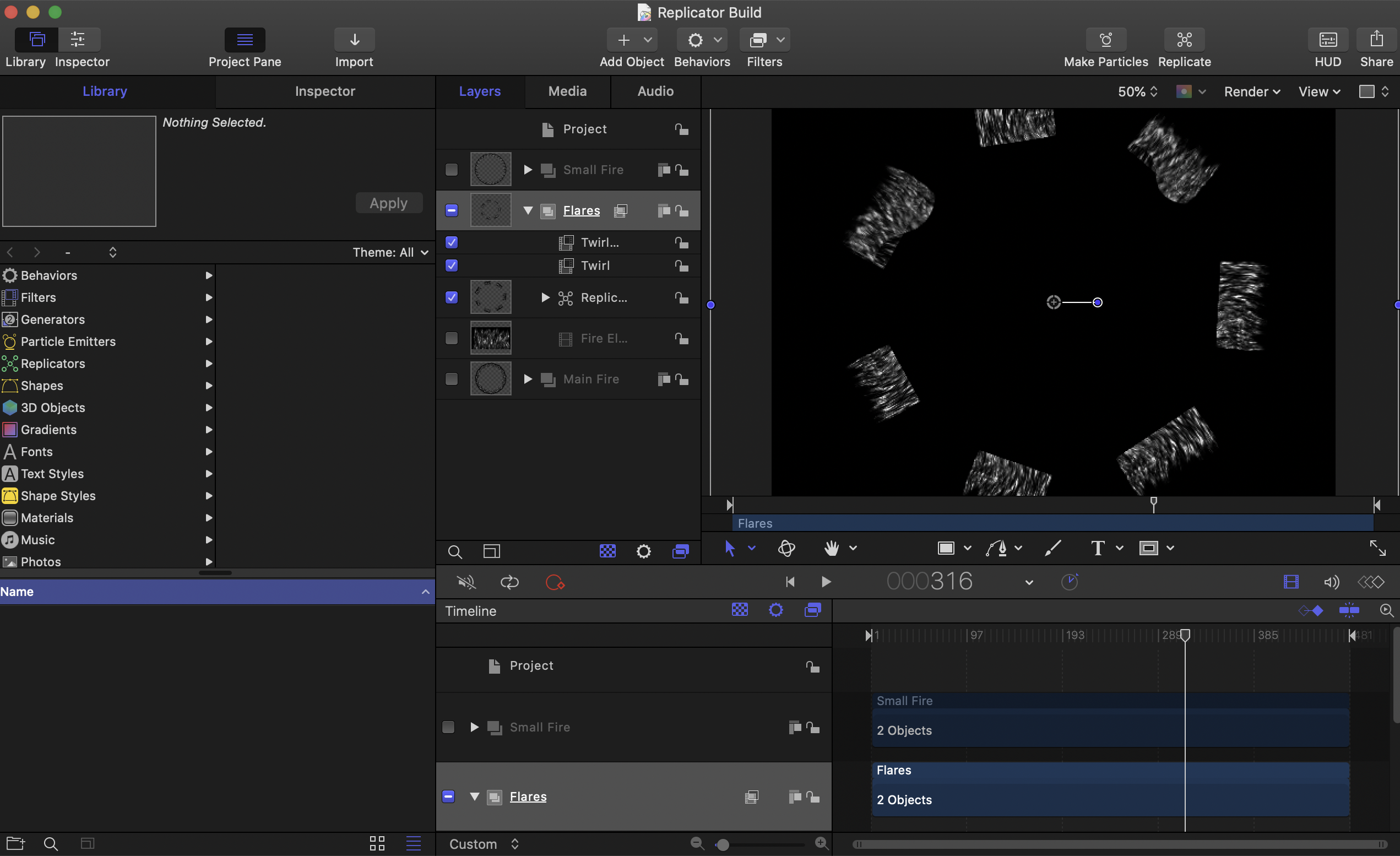Image resolution: width=1400 pixels, height=856 pixels.
Task: Enable the Fire El... layer checkbox
Action: [451, 338]
